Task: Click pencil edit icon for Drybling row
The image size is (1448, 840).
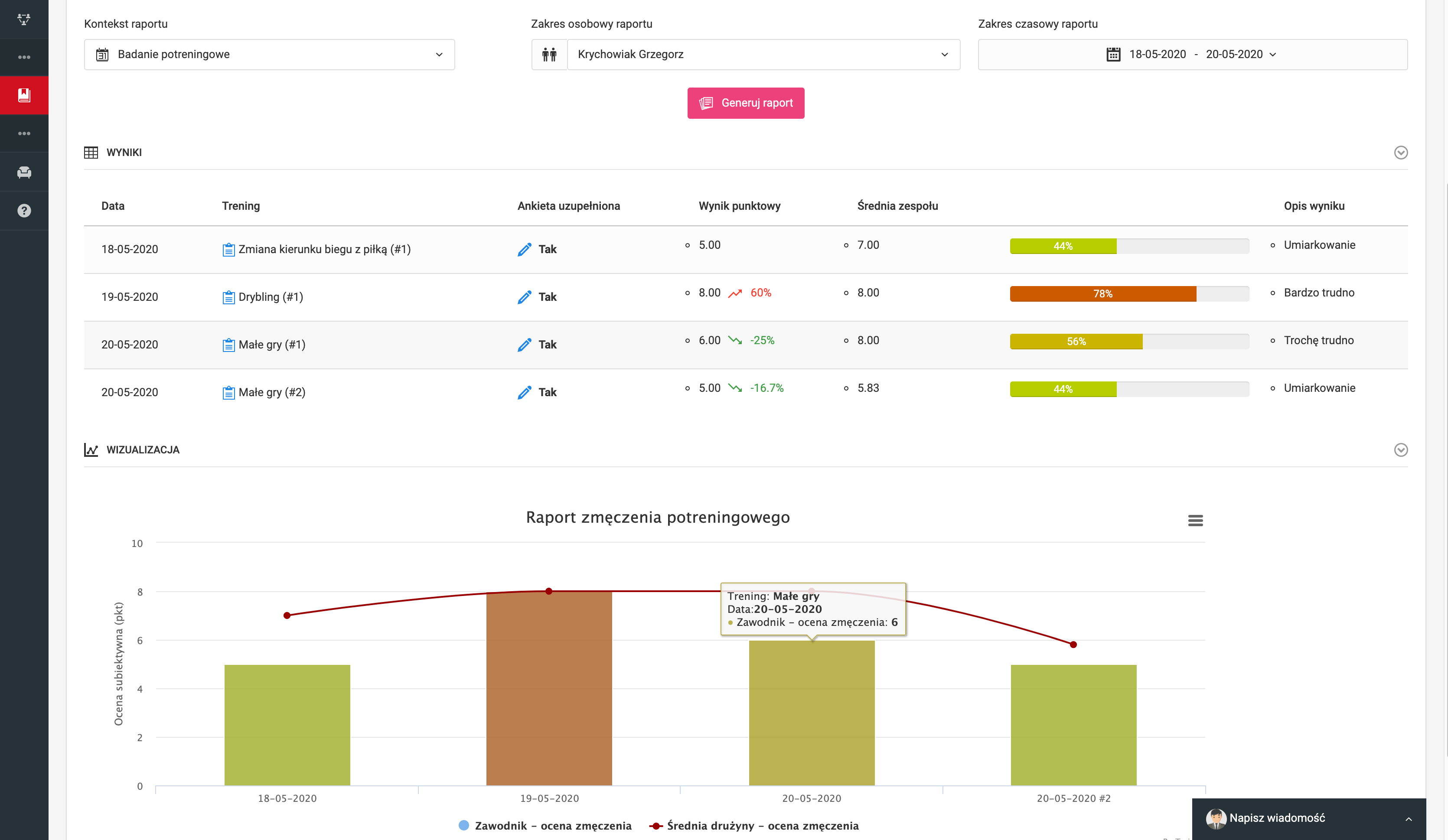Action: (x=524, y=297)
